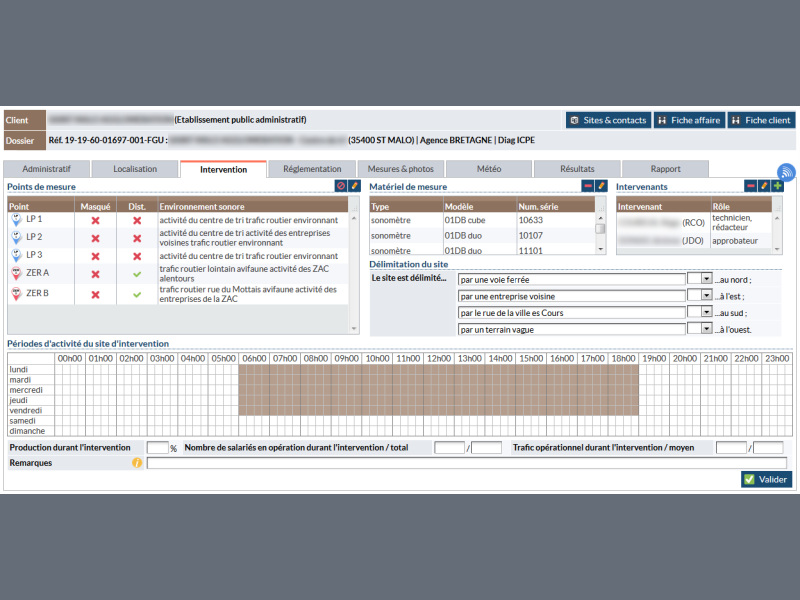This screenshot has height=600, width=800.
Task: Click the ZER A red marker icon
Action: click(16, 273)
